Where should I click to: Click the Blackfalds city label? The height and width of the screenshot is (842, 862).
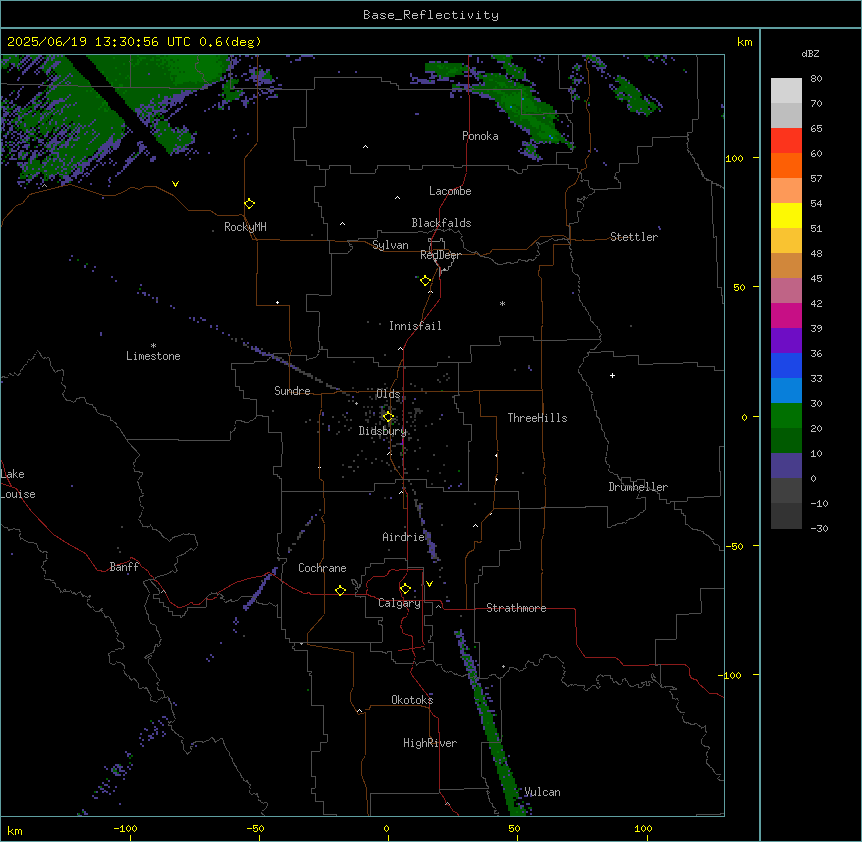441,223
